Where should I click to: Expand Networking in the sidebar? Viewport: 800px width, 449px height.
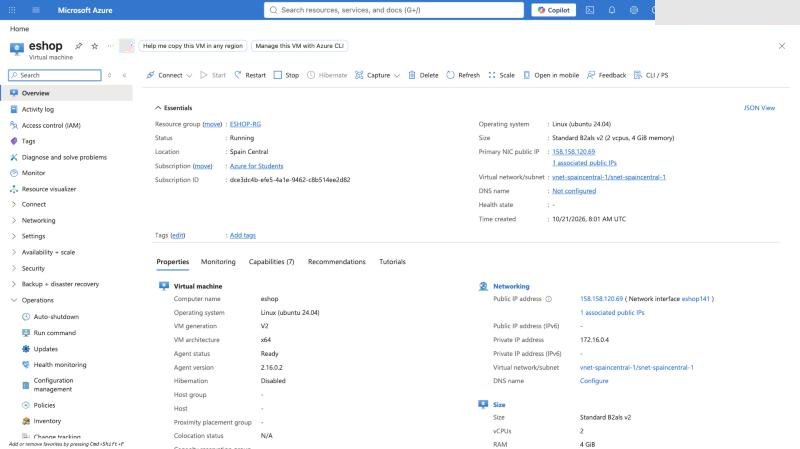coord(38,220)
